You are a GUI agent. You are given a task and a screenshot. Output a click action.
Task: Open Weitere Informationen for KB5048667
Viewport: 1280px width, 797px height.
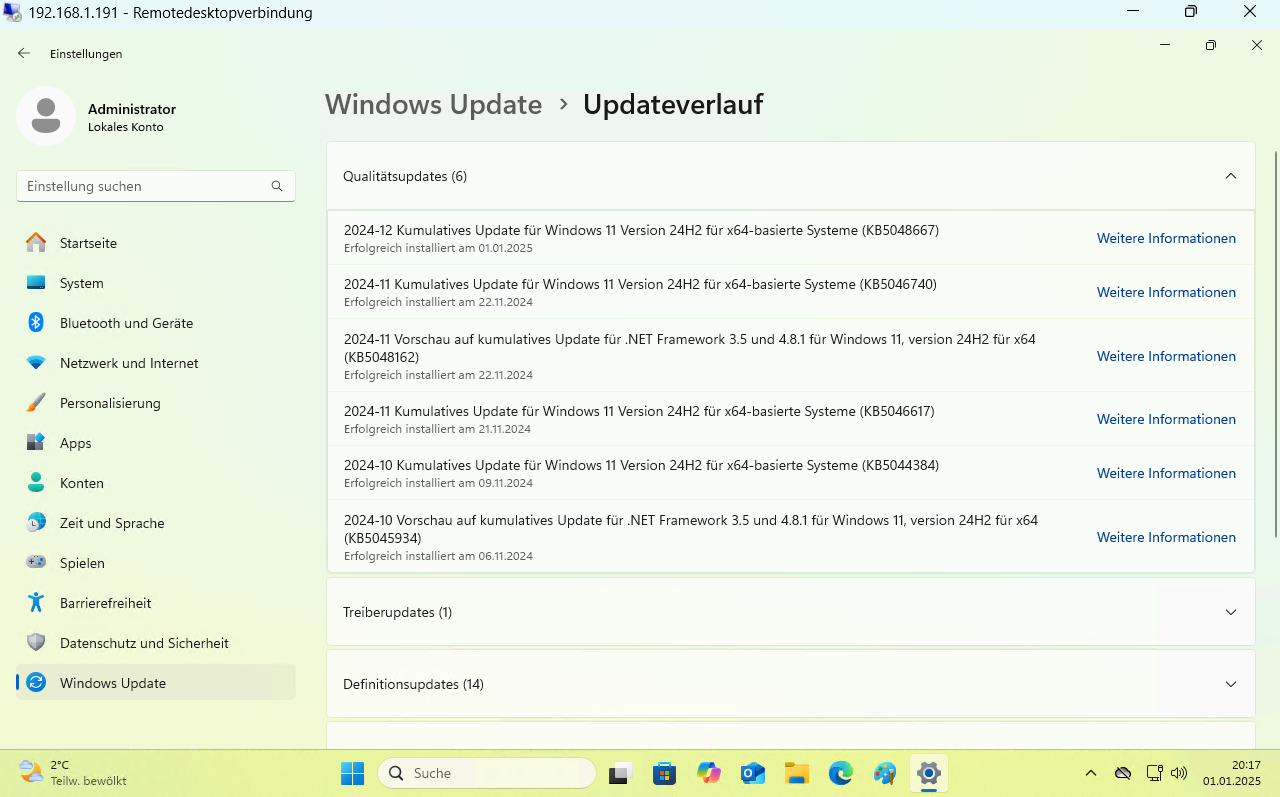(x=1166, y=238)
